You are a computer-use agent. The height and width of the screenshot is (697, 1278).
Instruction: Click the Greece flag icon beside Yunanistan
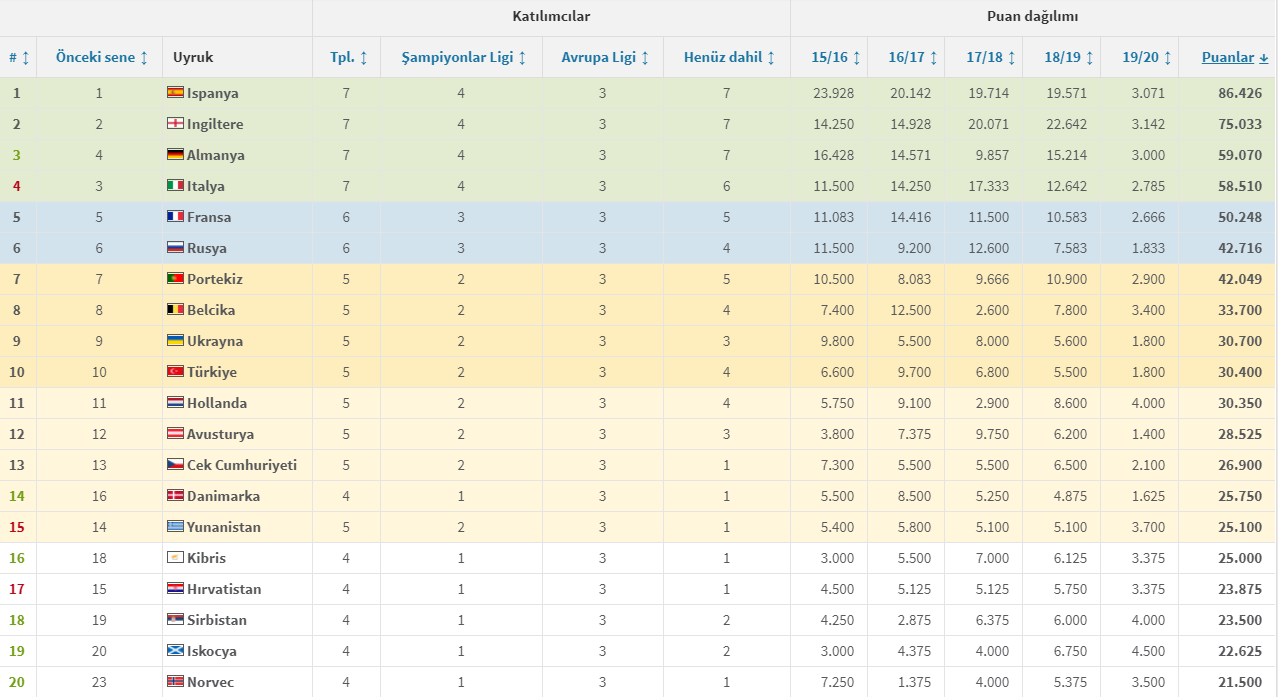[x=174, y=527]
